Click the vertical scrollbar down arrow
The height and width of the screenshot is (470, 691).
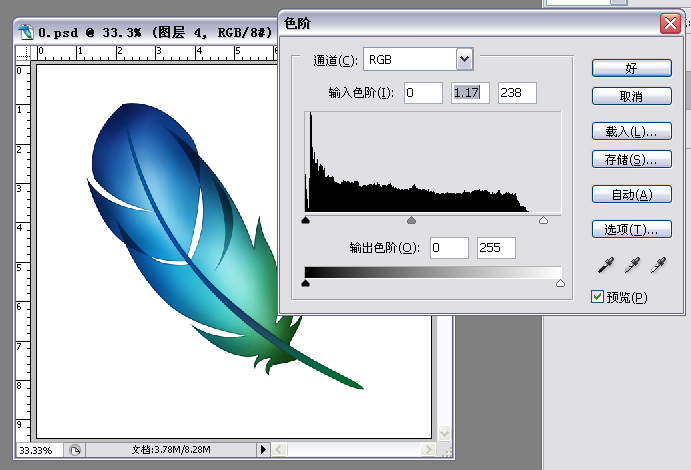pyautogui.click(x=444, y=433)
